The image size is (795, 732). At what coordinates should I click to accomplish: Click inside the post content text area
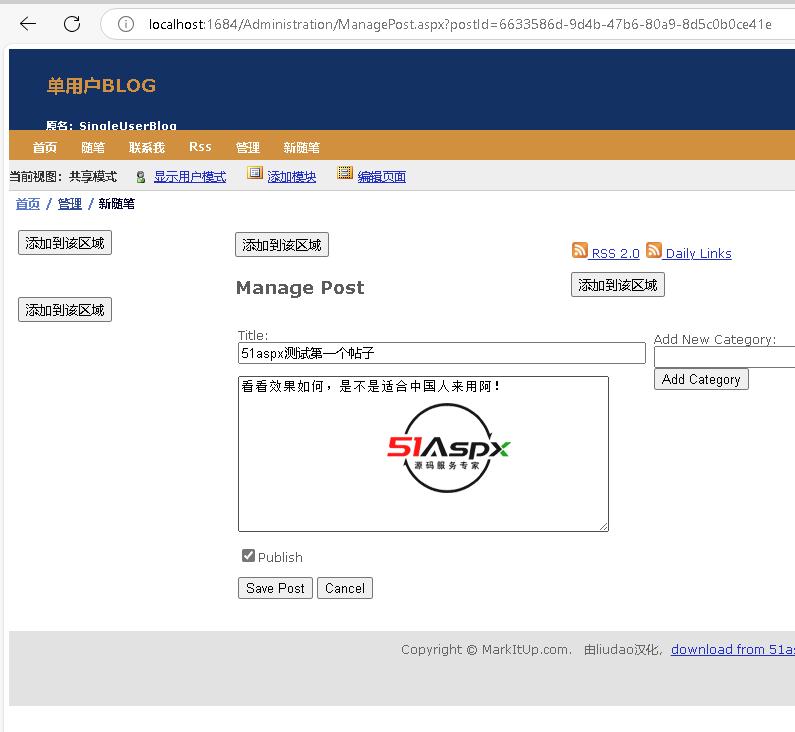pyautogui.click(x=423, y=454)
